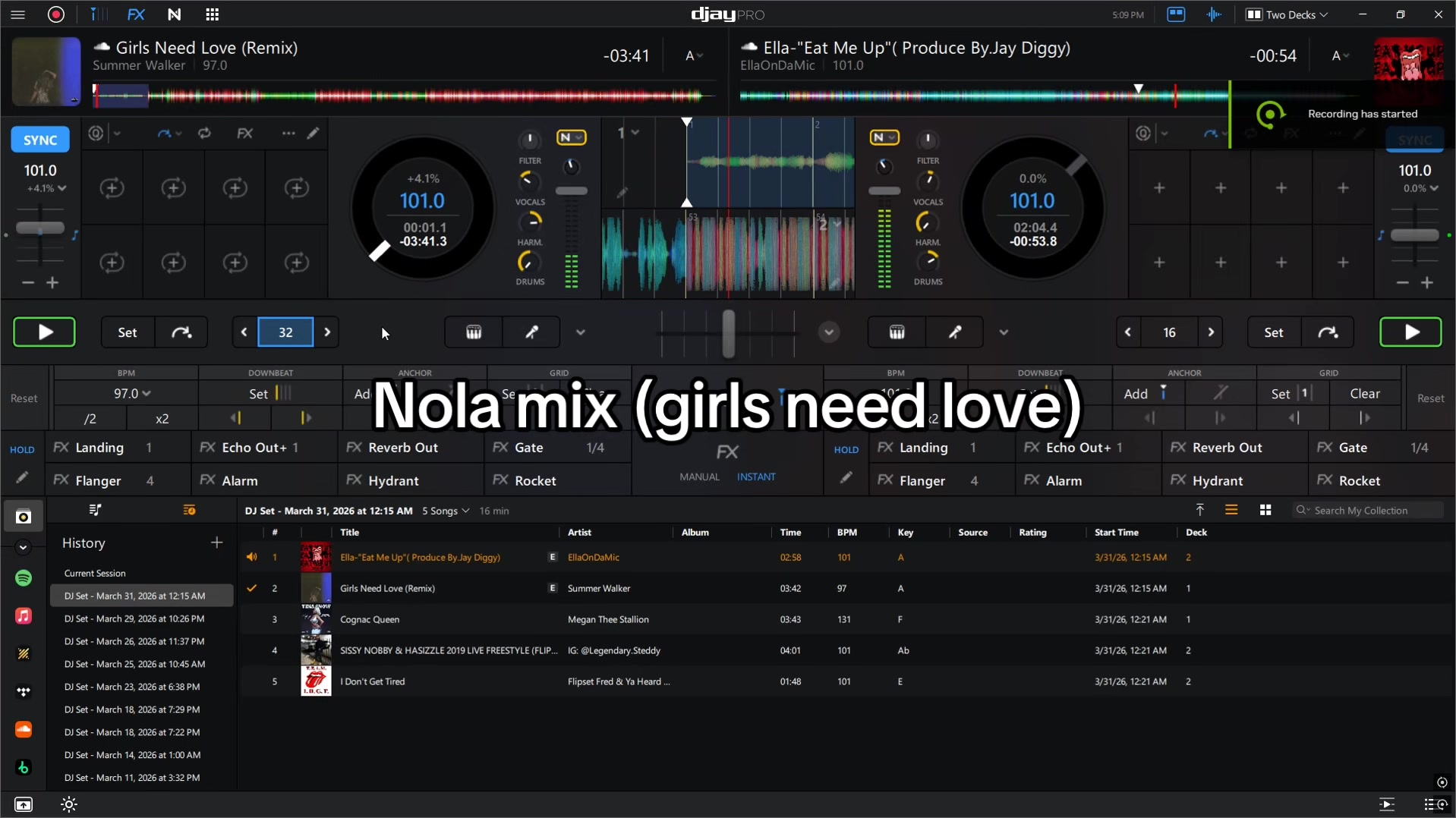This screenshot has height=818, width=1456.
Task: Expand right deck tempo range 0.0% dropdown
Action: (1420, 188)
